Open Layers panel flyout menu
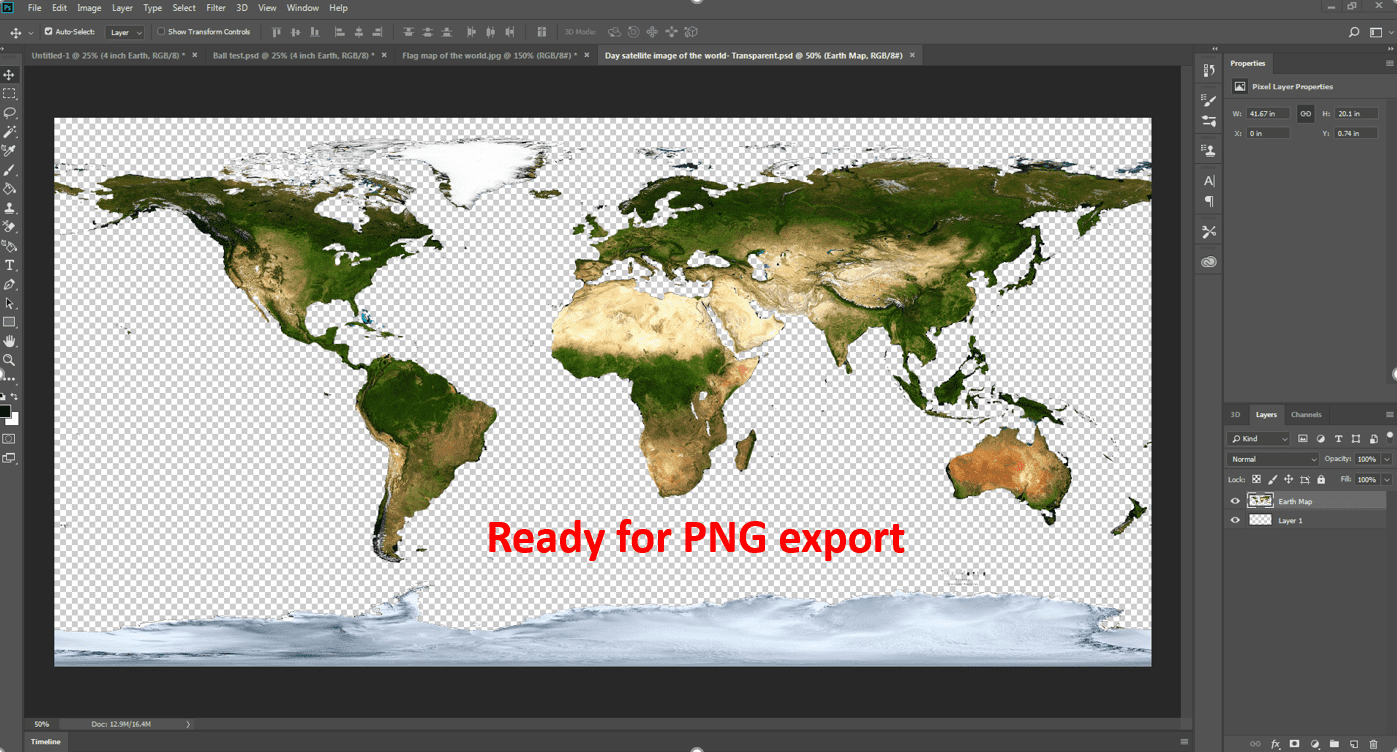Screen dimensions: 1397x752 coord(1389,414)
